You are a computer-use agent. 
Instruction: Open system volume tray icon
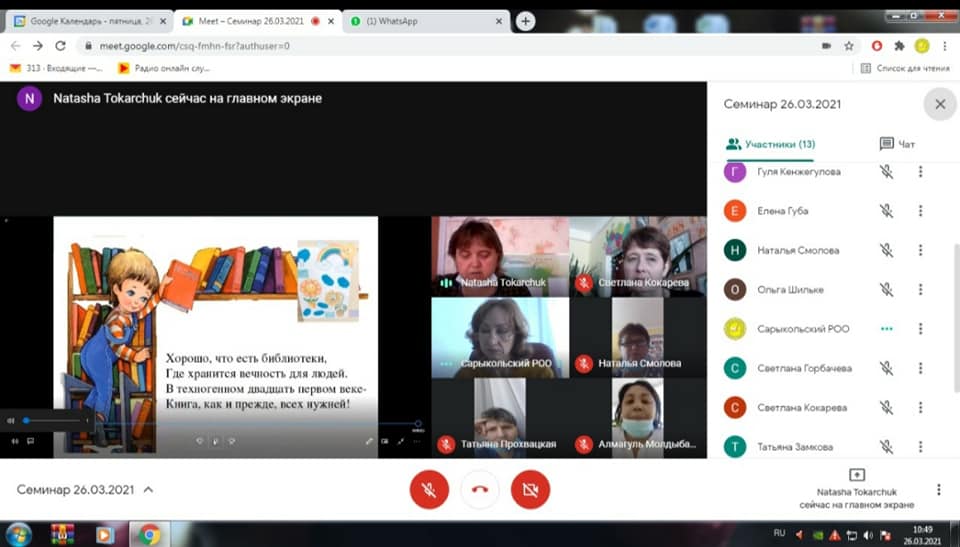[868, 535]
